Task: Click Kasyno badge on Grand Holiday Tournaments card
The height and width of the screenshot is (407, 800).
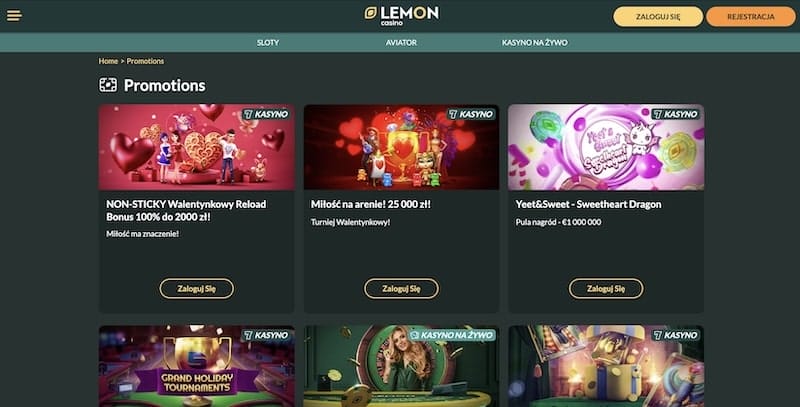Action: [266, 335]
